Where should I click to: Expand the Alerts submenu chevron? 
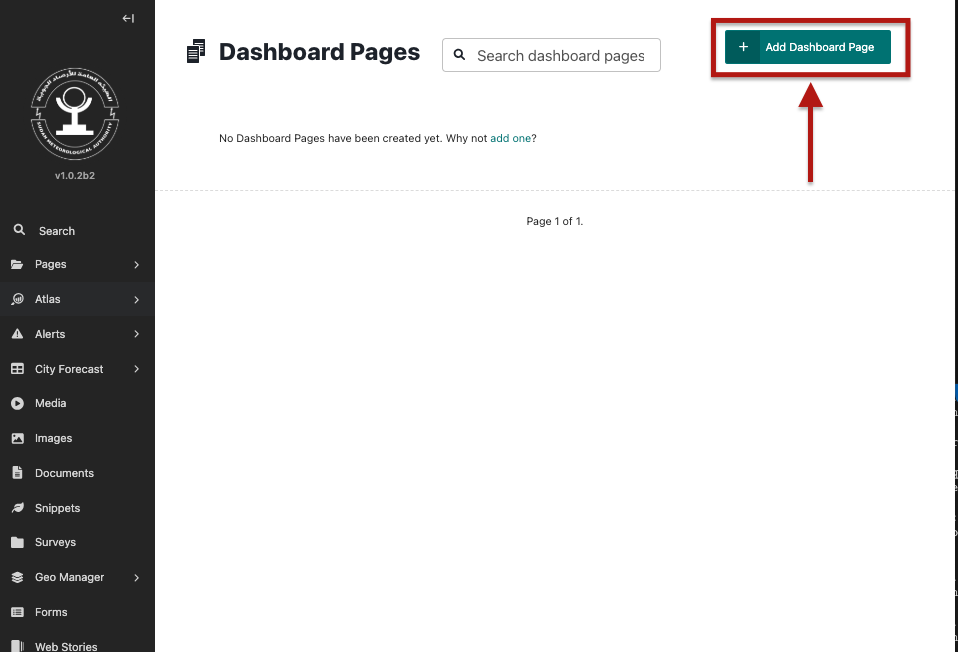[136, 334]
